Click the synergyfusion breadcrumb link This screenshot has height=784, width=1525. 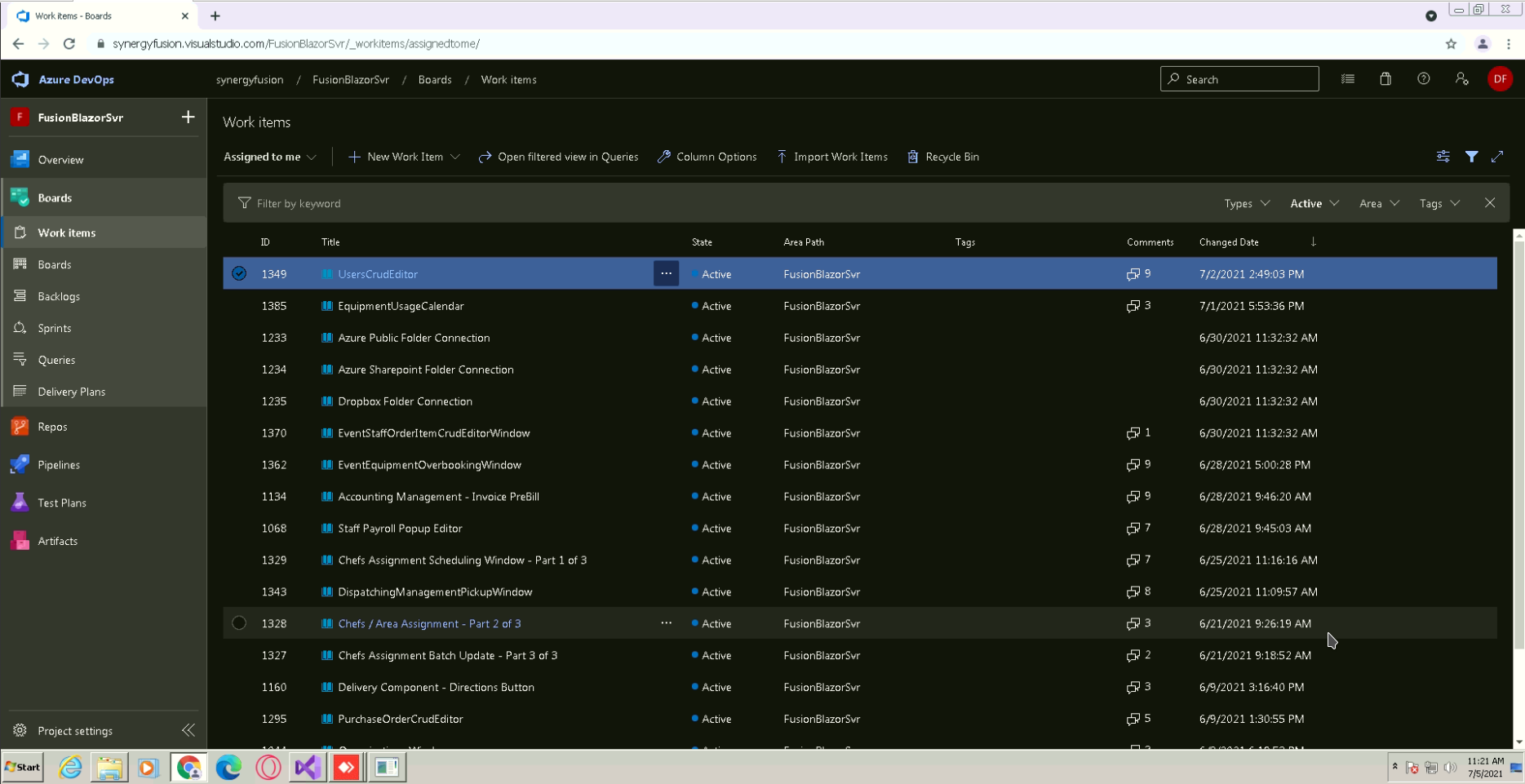tap(250, 80)
